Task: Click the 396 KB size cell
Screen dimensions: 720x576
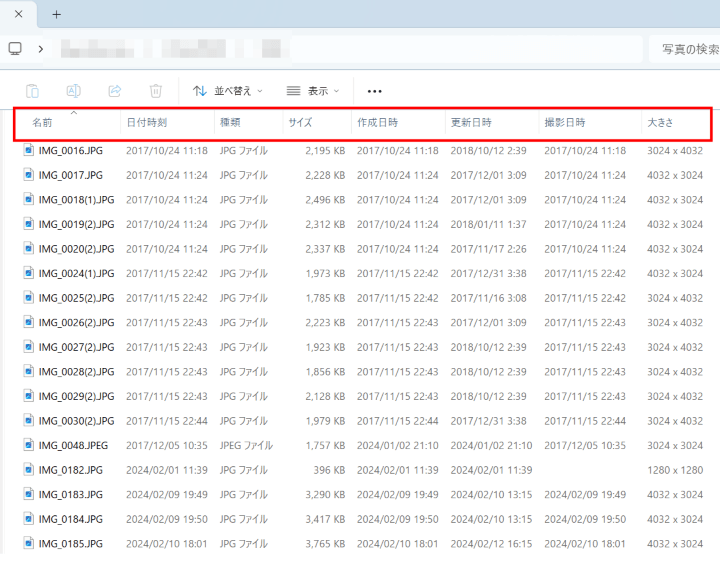Action: click(329, 470)
